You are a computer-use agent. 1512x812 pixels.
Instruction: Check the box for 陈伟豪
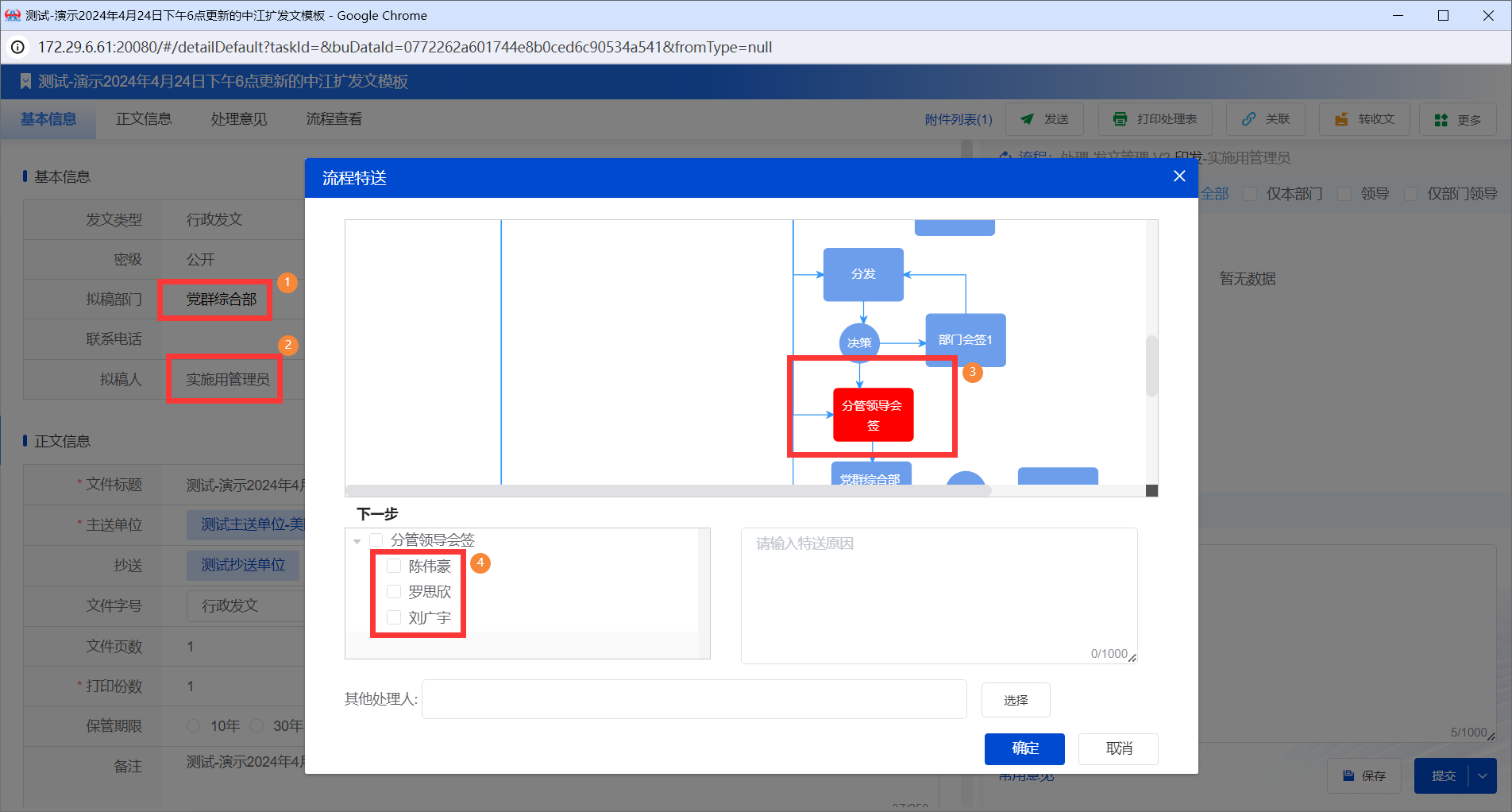point(394,566)
